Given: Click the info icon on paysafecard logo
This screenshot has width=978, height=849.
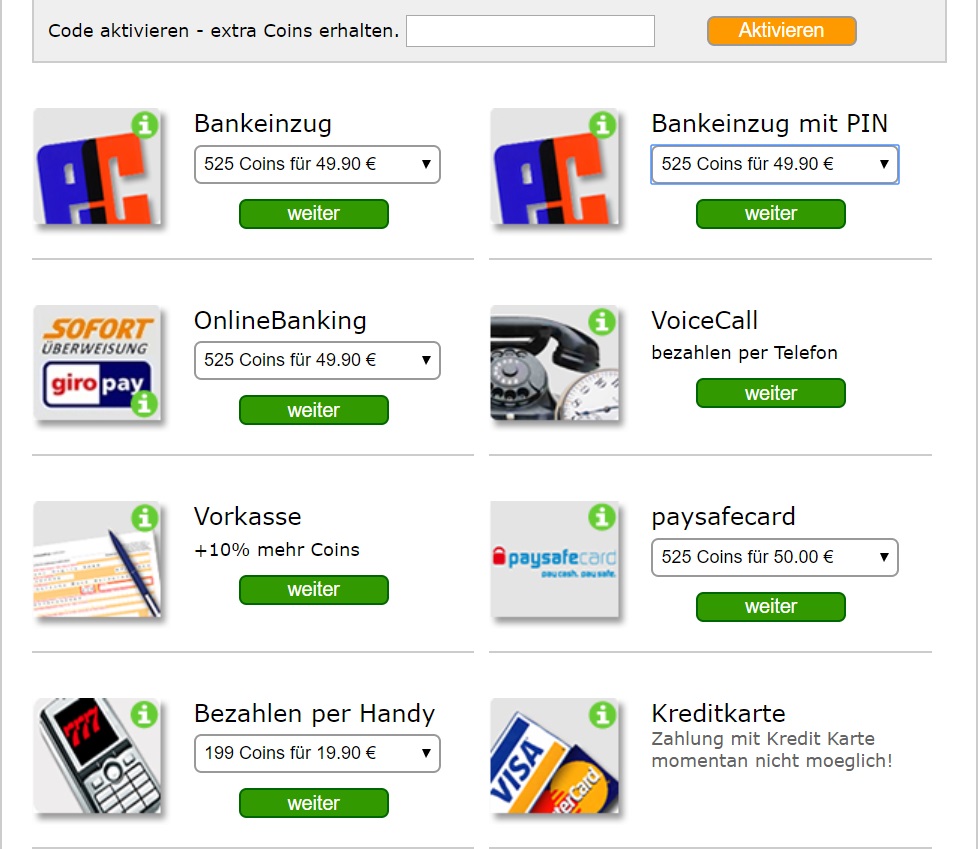Looking at the screenshot, I should click(x=602, y=517).
